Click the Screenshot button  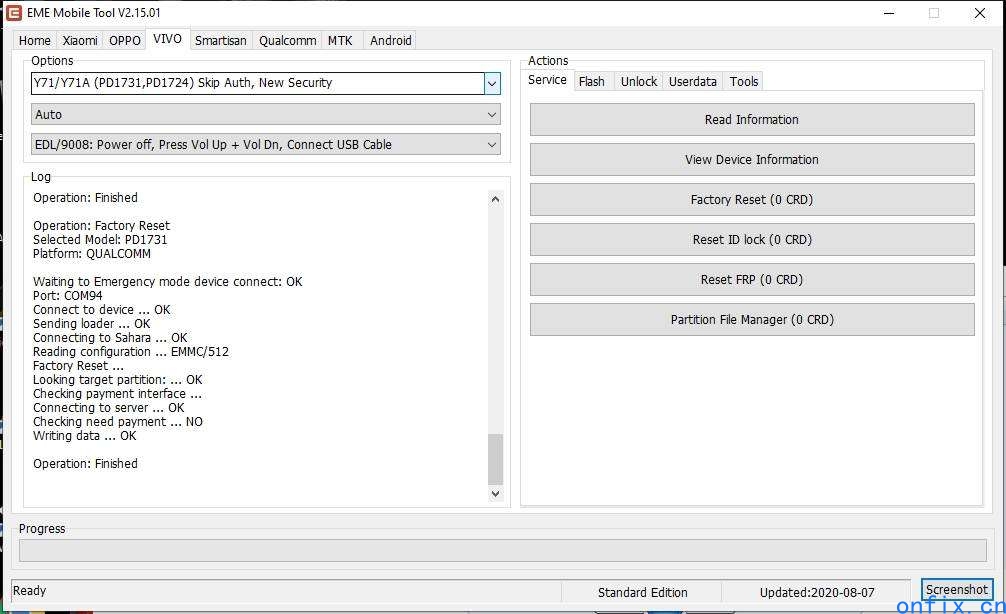point(957,590)
